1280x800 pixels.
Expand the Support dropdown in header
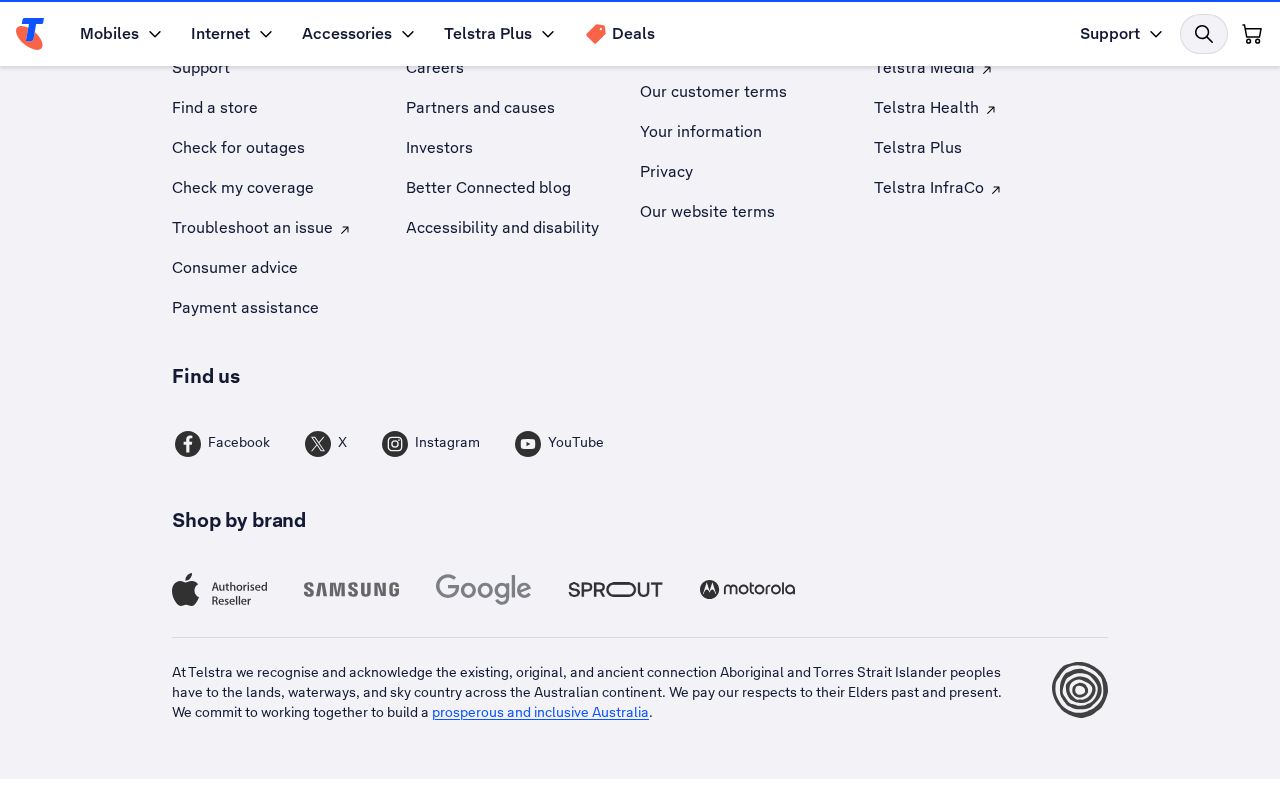[1121, 34]
